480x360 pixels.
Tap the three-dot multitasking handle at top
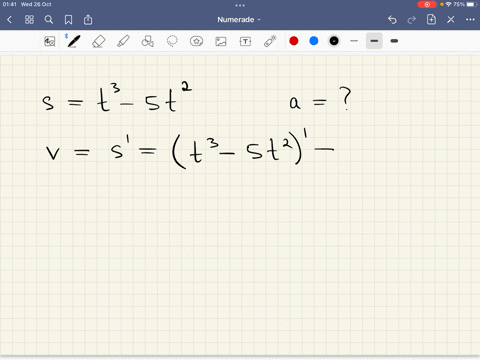[240, 5]
